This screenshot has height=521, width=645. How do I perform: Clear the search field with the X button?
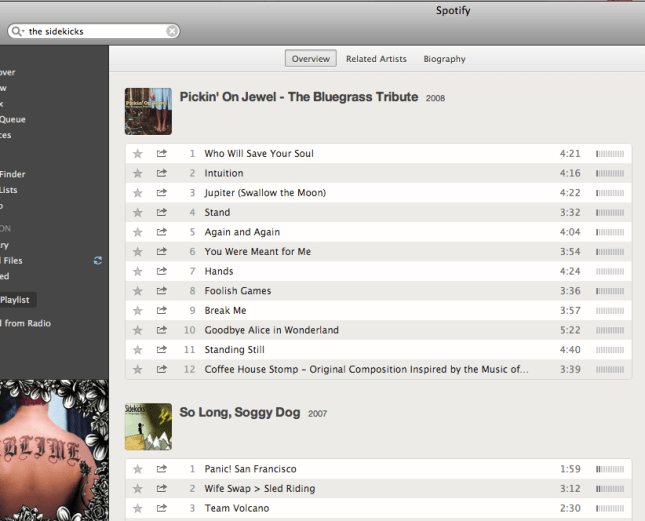click(x=172, y=31)
